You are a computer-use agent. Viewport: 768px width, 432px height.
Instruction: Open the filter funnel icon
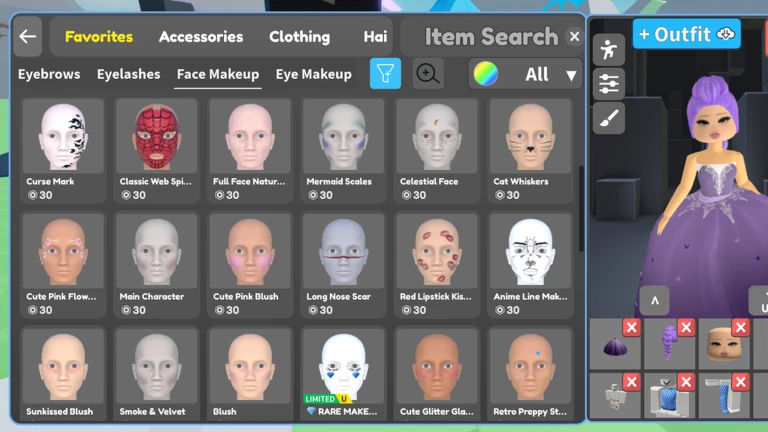coord(385,74)
